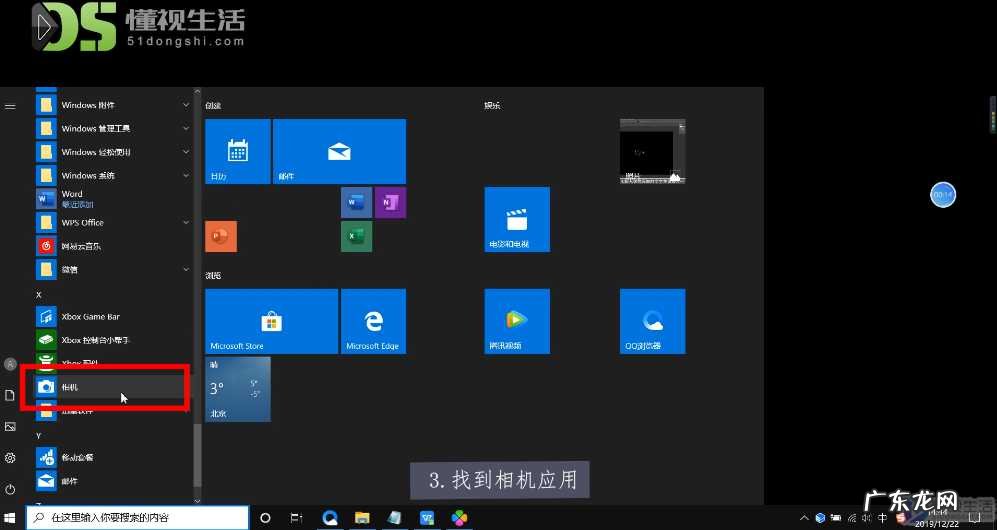
Task: Open the Beijing weather live tile
Action: click(237, 389)
